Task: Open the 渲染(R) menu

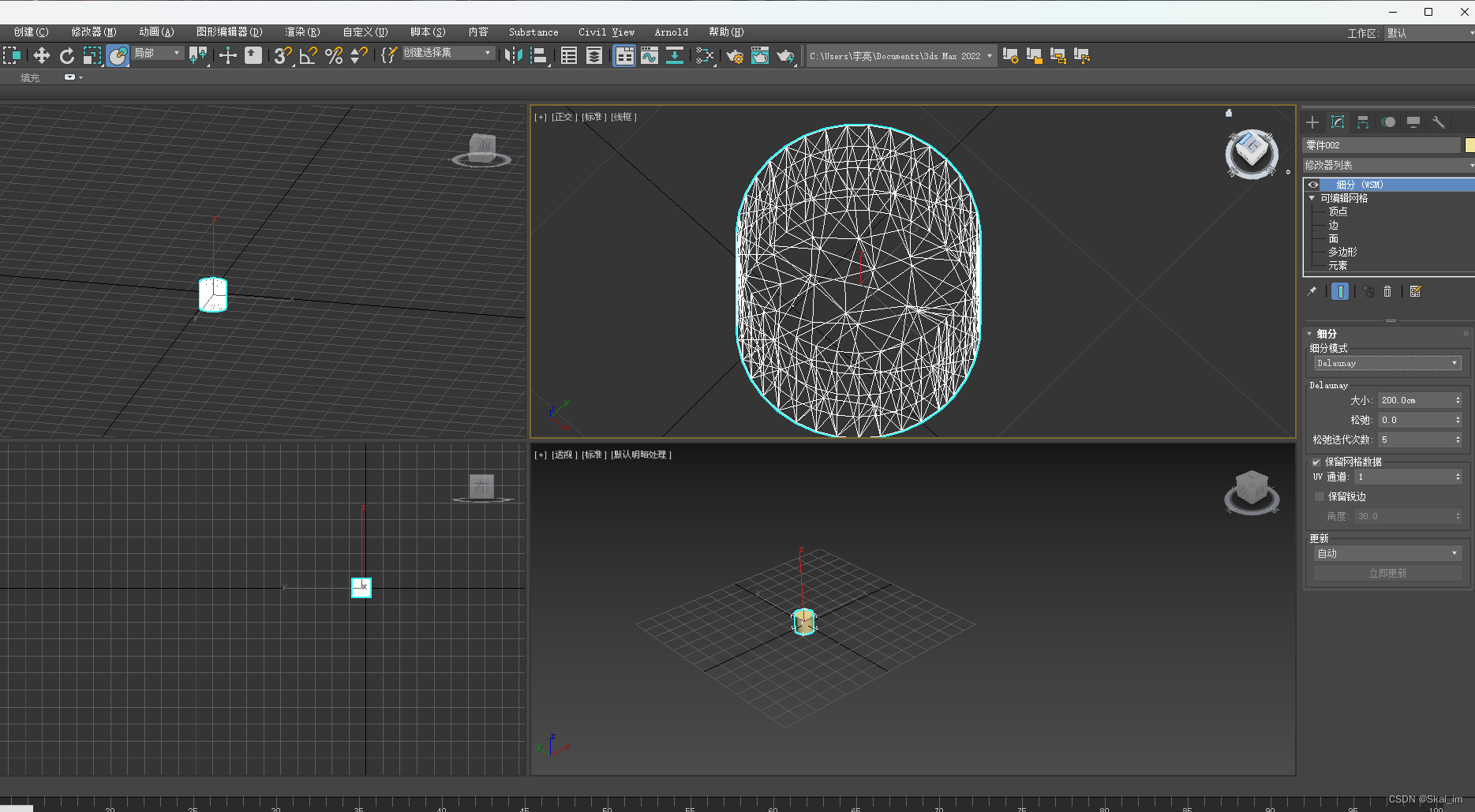Action: coord(302,32)
